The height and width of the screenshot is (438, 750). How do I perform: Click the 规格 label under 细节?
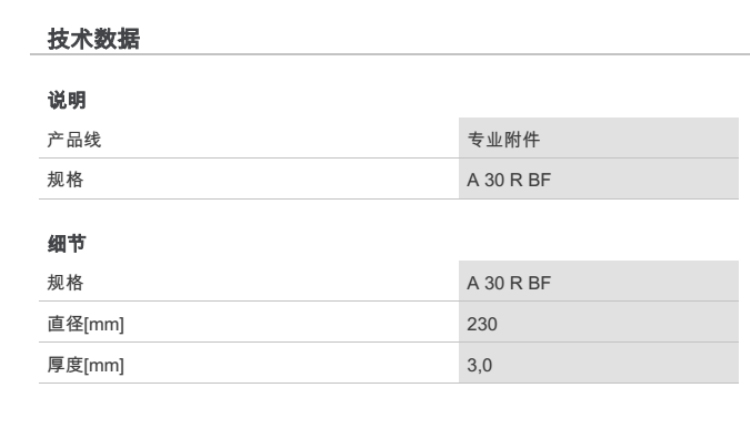(x=65, y=283)
